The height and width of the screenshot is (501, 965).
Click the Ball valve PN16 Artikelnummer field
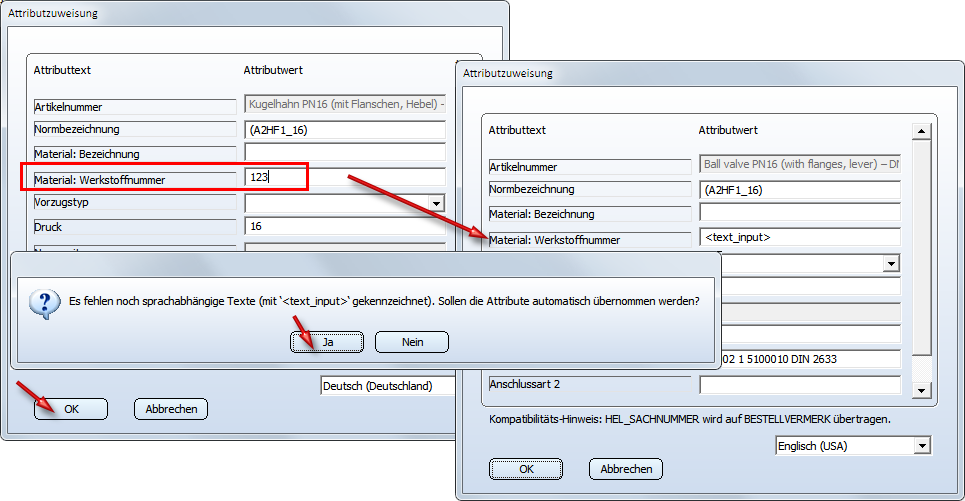(x=799, y=164)
